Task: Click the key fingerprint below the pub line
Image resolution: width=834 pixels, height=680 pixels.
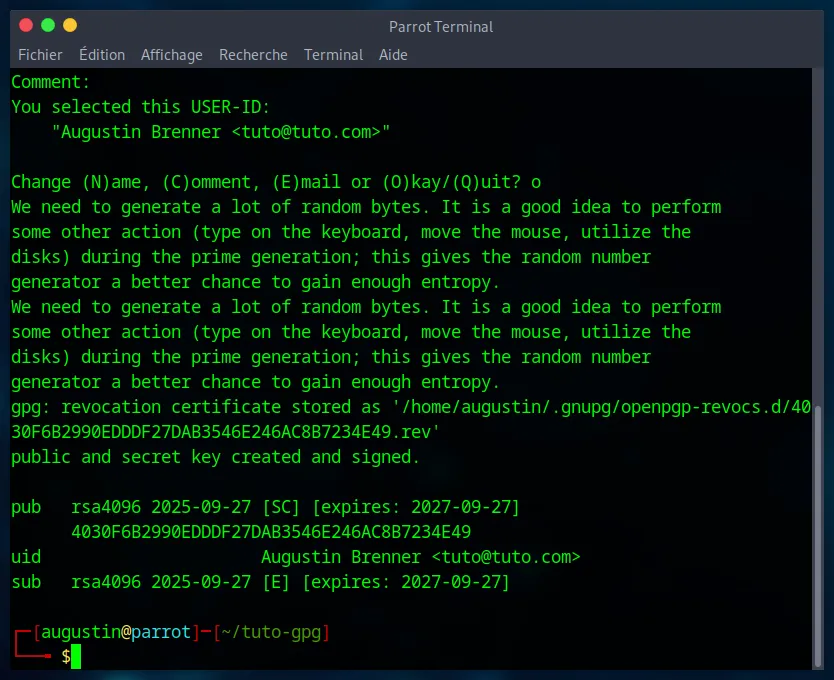Action: coord(271,532)
